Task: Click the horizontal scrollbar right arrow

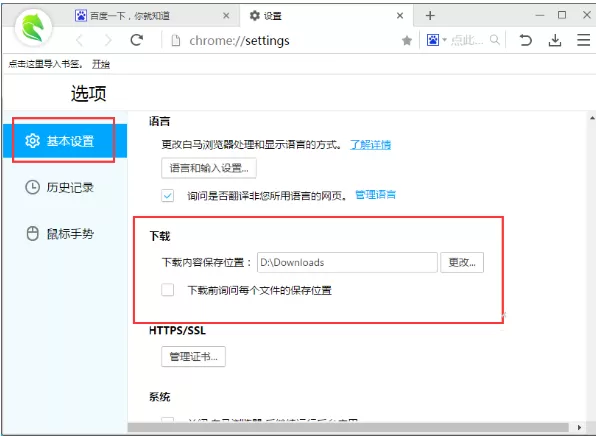Action: point(579,427)
